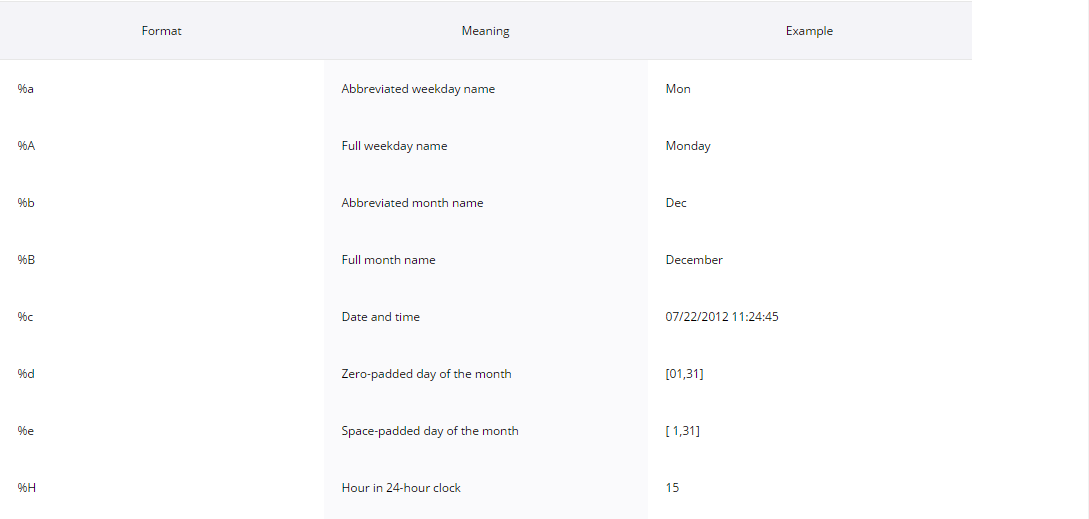Click 'Abbreviated month name' text
Viewport: 1089px width, 519px height.
413,203
